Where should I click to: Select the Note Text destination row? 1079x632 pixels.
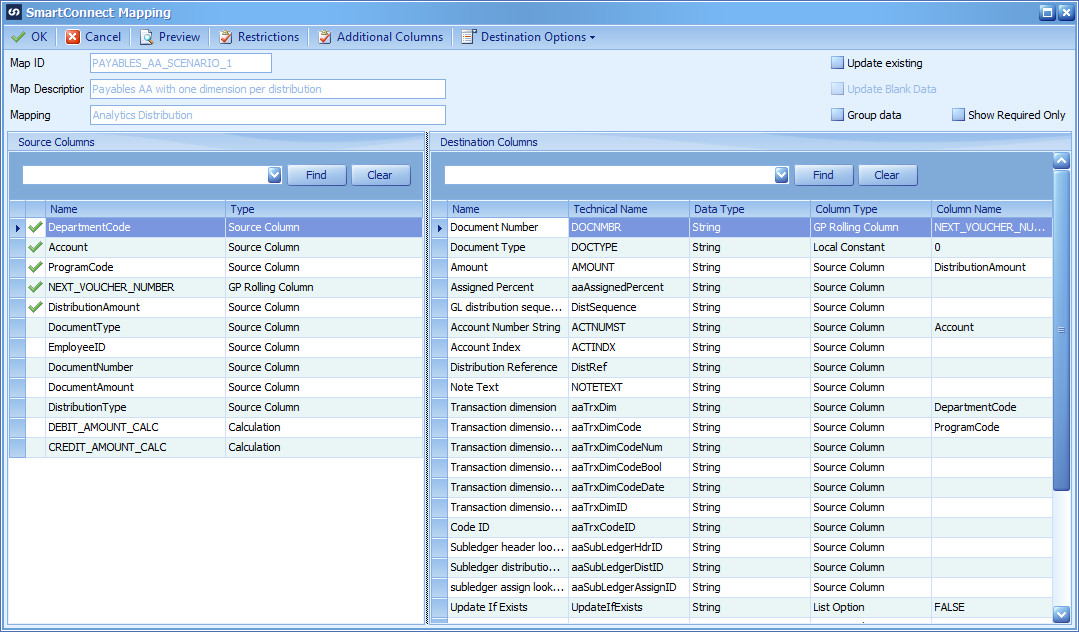(x=742, y=387)
